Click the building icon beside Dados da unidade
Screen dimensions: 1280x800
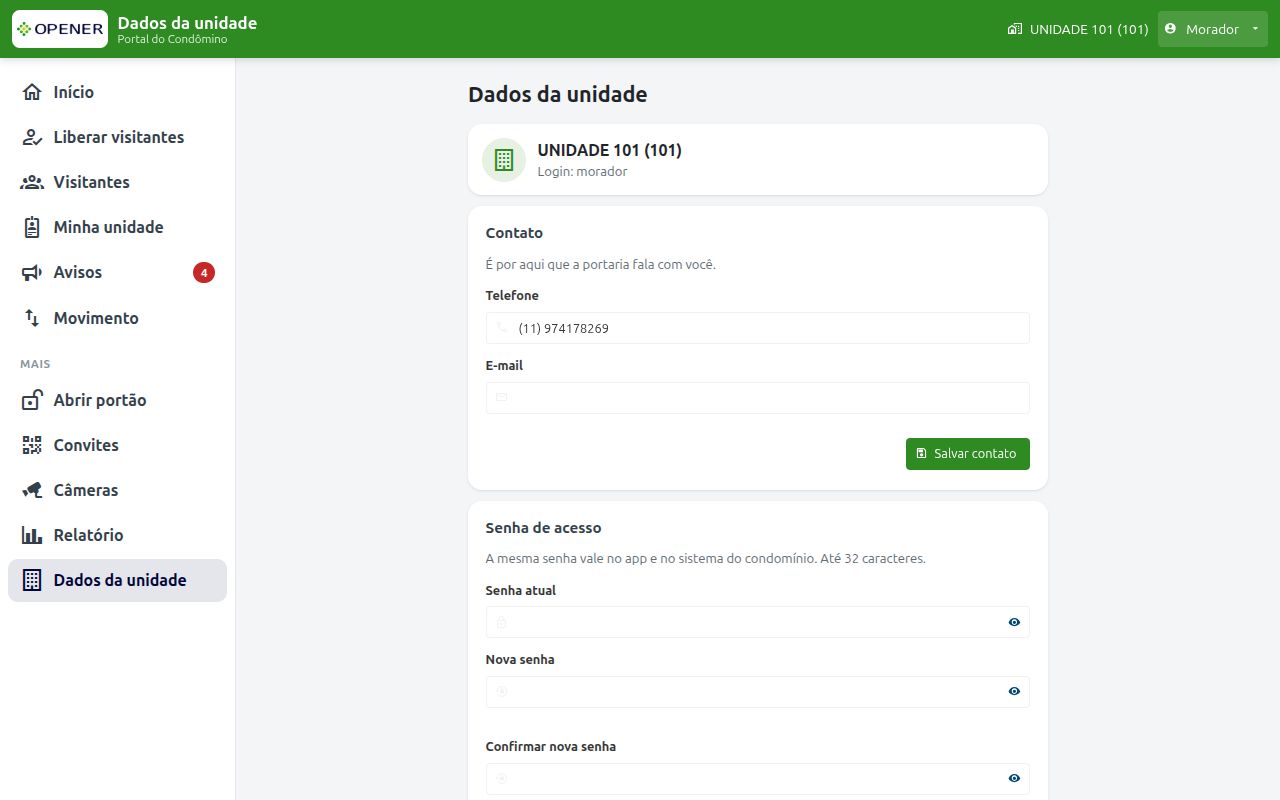[x=32, y=580]
